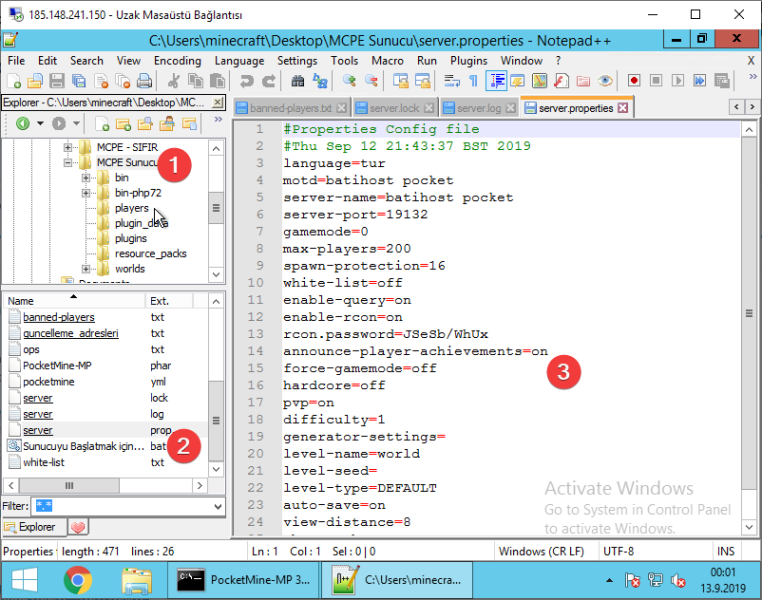Toggle the Synchronize Horizontal Scrolling icon
The width and height of the screenshot is (762, 600).
(x=423, y=81)
